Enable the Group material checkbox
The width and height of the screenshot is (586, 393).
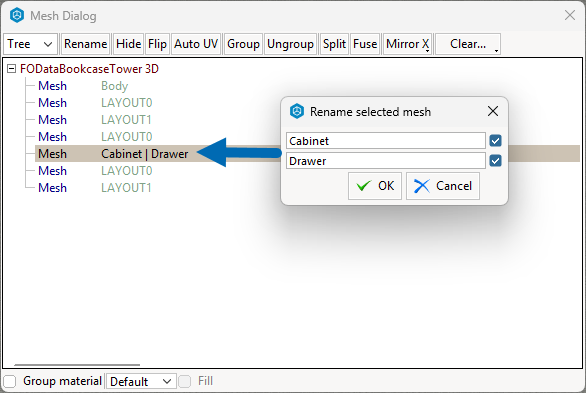(10, 381)
